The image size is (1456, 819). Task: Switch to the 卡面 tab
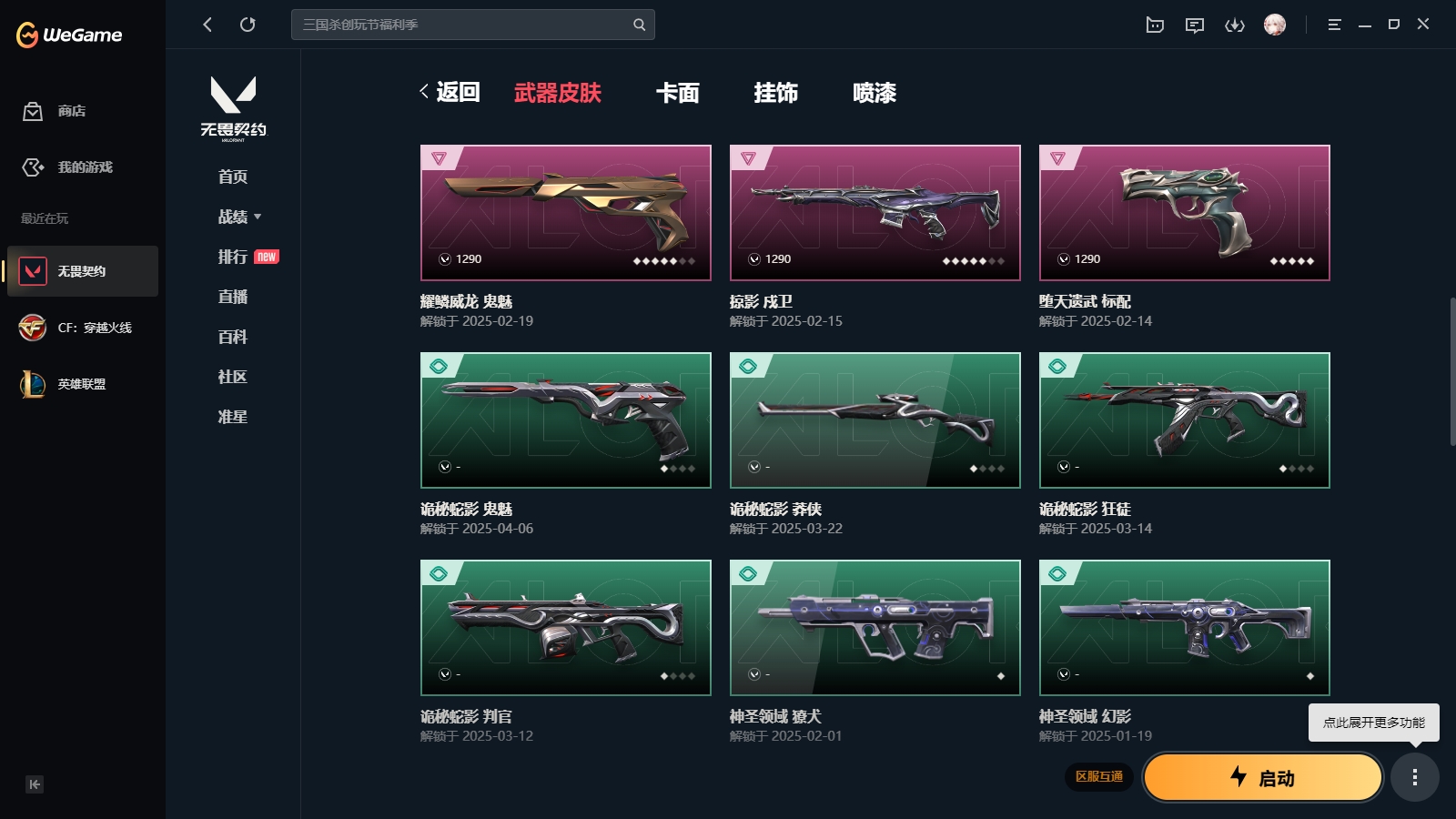(678, 93)
